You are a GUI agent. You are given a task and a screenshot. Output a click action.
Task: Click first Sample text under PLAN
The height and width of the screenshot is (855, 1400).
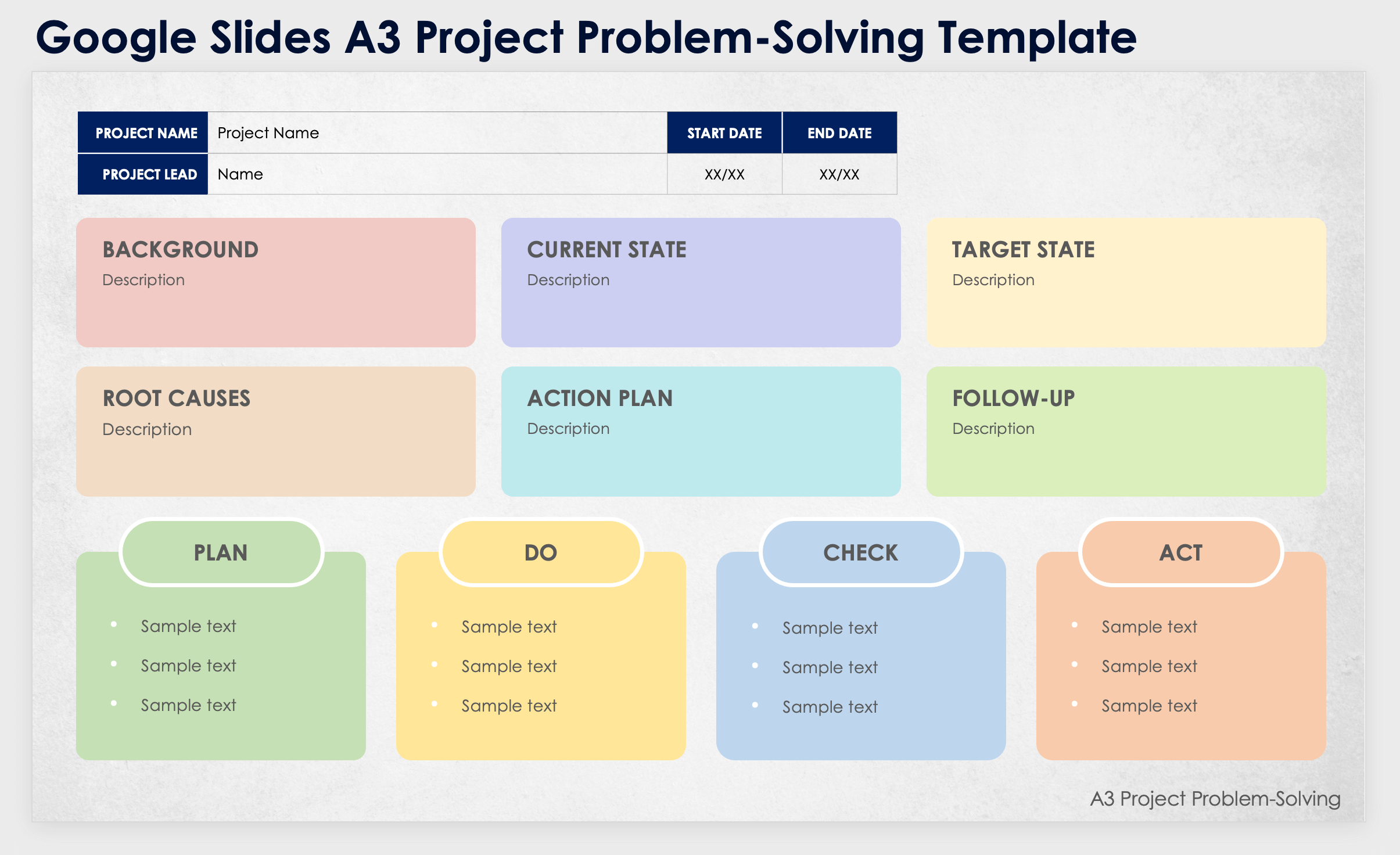click(x=188, y=626)
